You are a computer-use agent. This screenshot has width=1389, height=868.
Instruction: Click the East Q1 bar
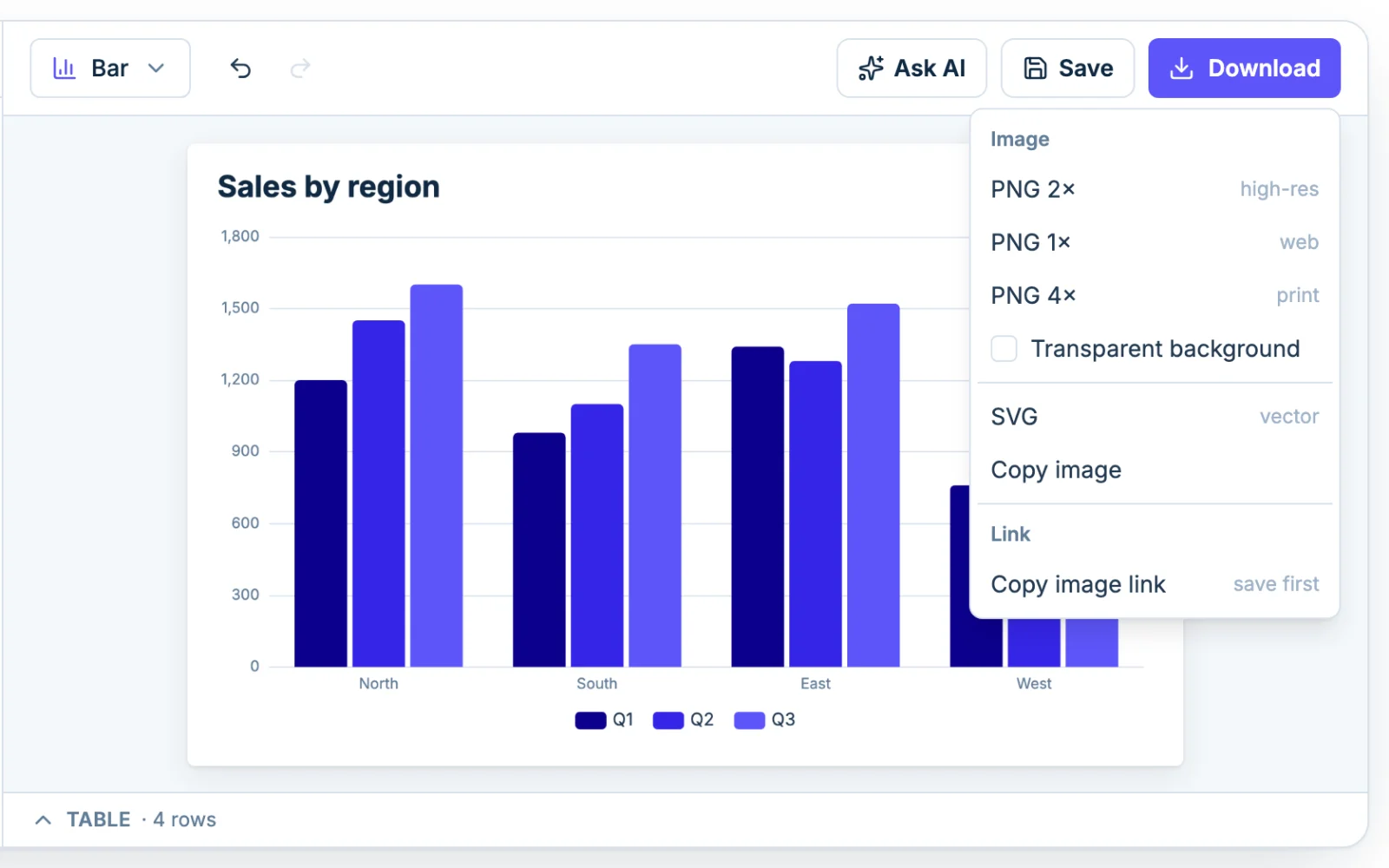758,507
